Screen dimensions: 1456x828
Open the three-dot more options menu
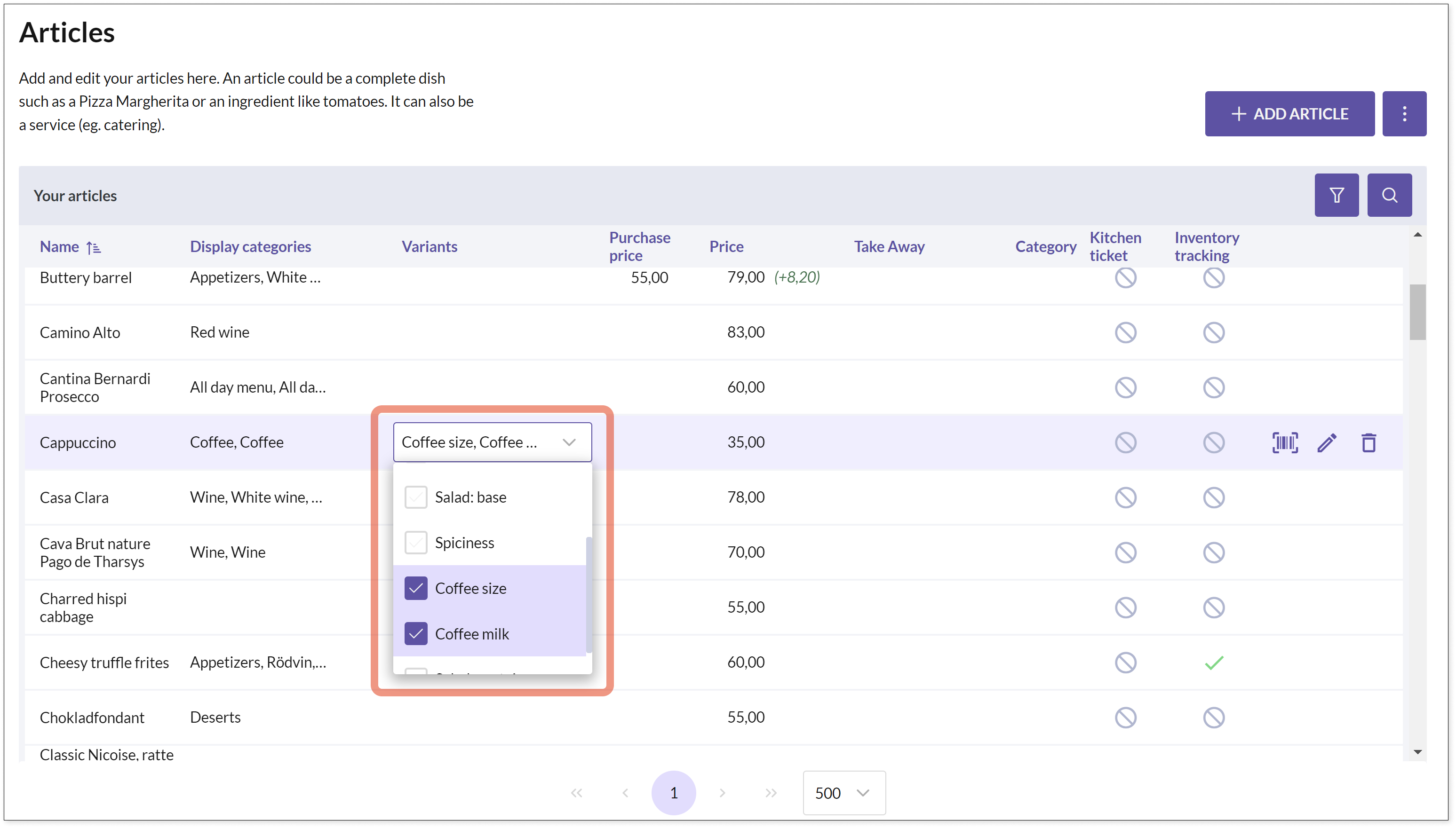(1404, 114)
